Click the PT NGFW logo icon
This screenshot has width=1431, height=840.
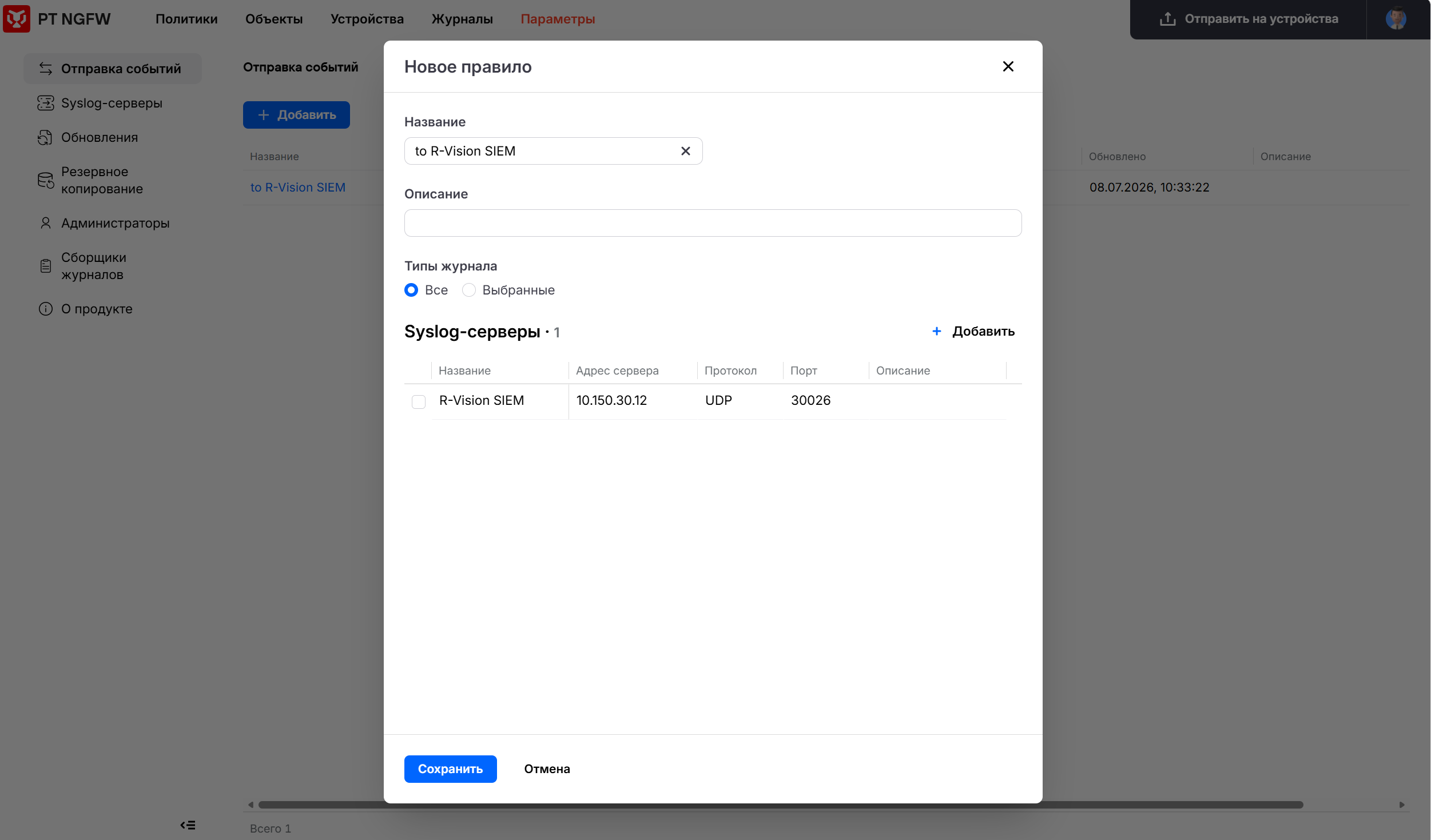tap(17, 19)
